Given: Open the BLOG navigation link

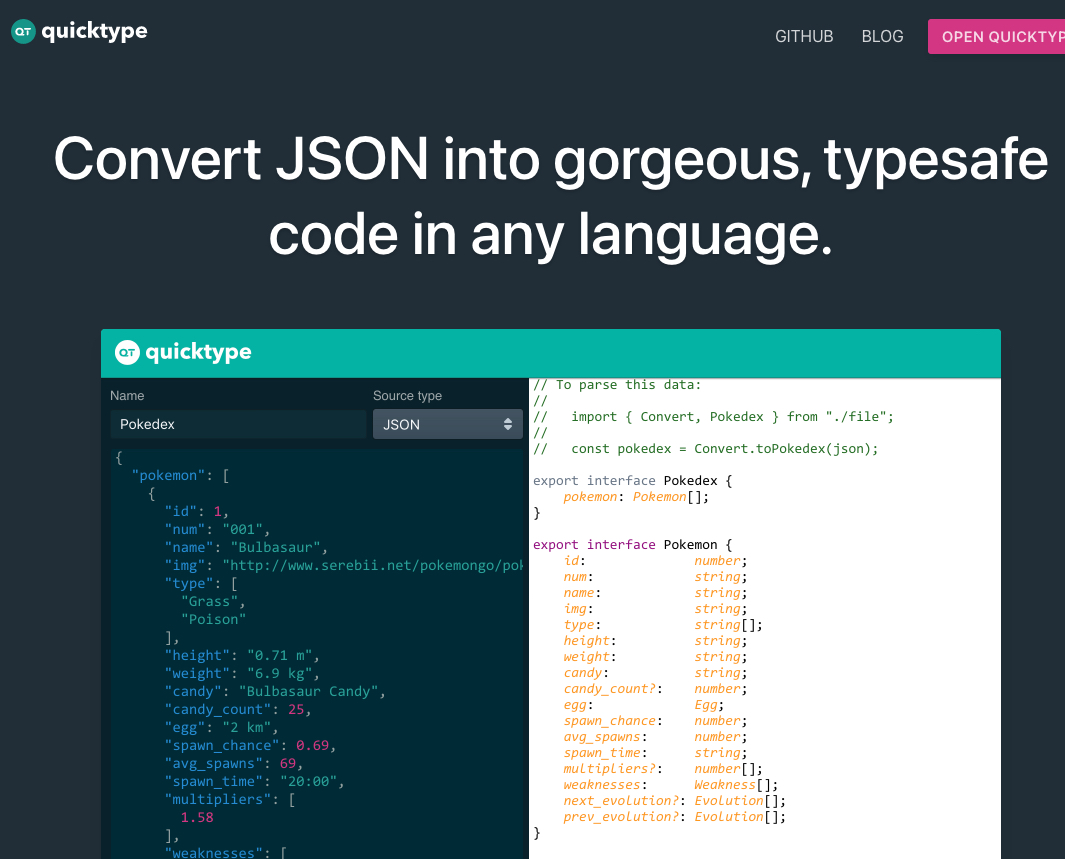Looking at the screenshot, I should [x=882, y=37].
